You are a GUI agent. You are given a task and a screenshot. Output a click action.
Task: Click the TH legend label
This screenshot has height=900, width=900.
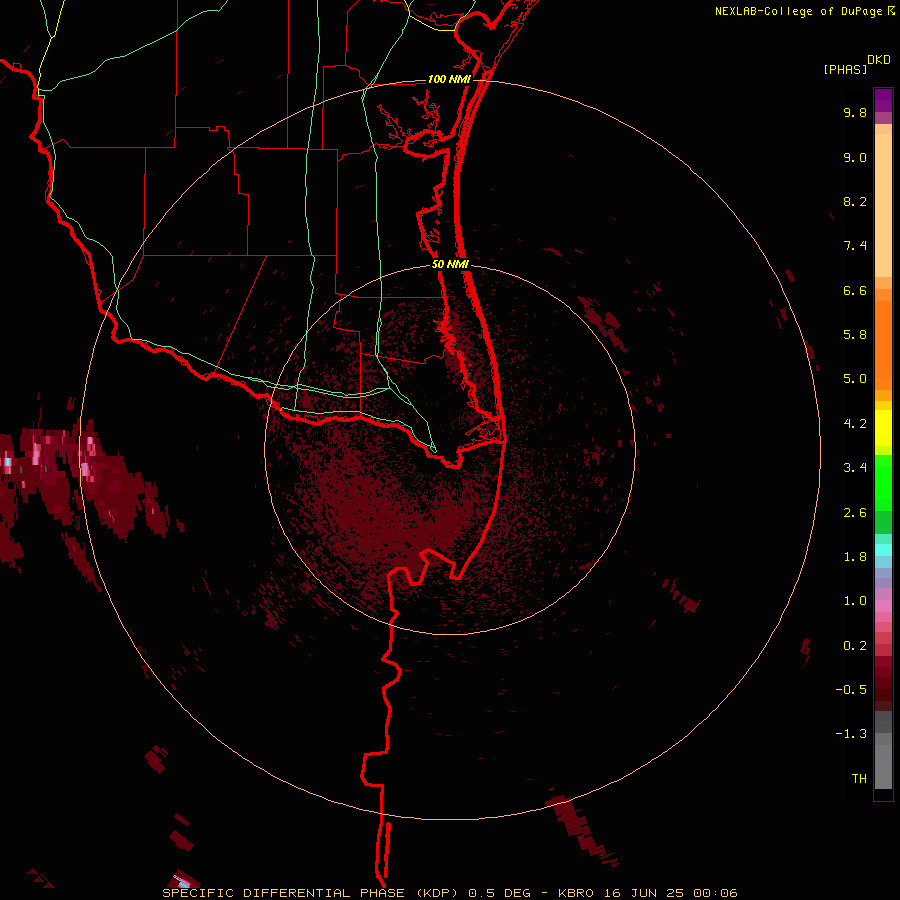click(859, 779)
